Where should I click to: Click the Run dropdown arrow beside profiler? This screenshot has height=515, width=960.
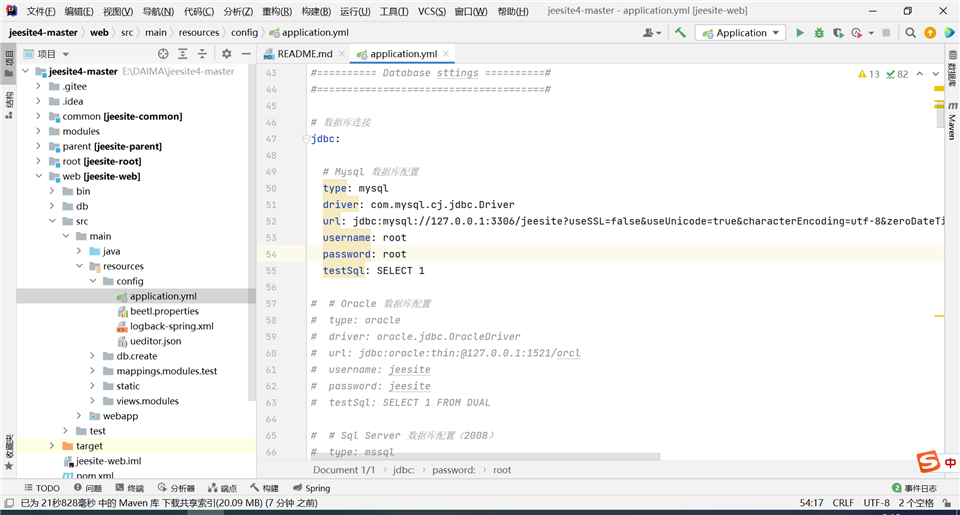(871, 33)
